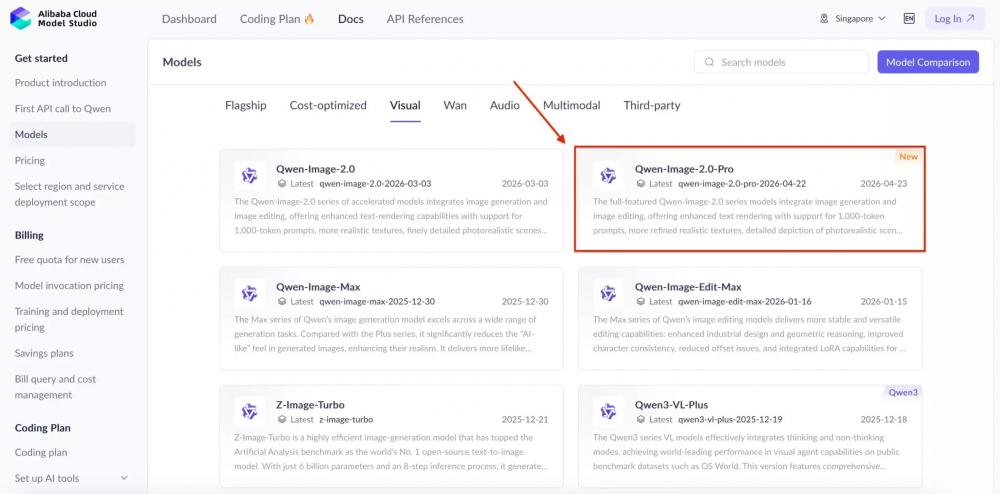1000x494 pixels.
Task: Click the Billing sidebar heading
Action: (29, 235)
